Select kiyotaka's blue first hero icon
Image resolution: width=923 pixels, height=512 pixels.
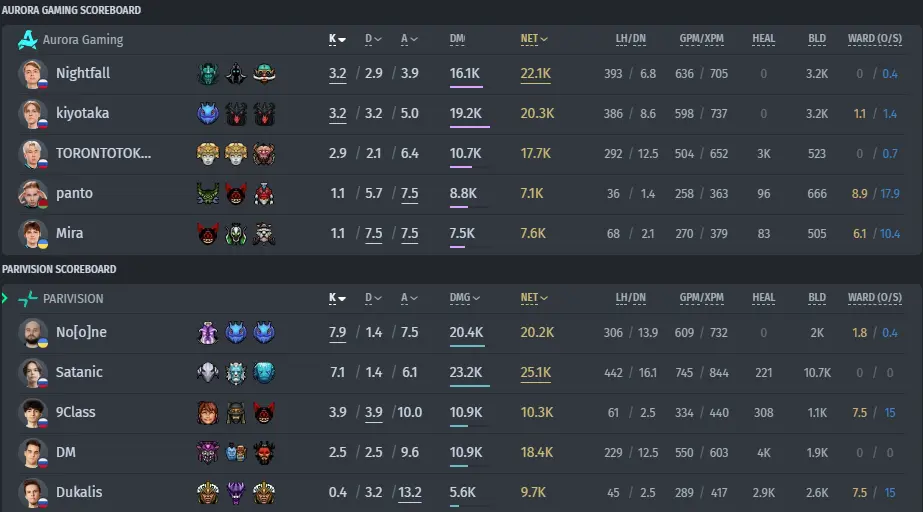(x=208, y=114)
